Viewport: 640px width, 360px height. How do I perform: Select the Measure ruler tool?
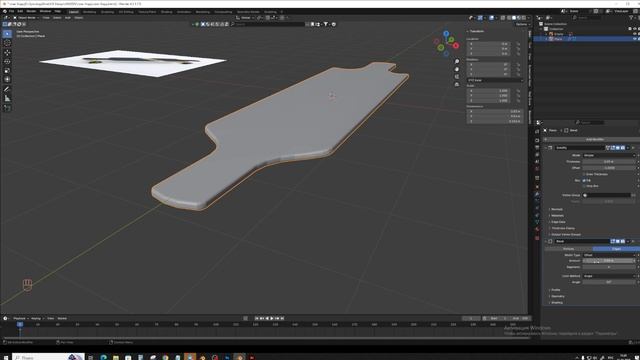tap(7, 98)
